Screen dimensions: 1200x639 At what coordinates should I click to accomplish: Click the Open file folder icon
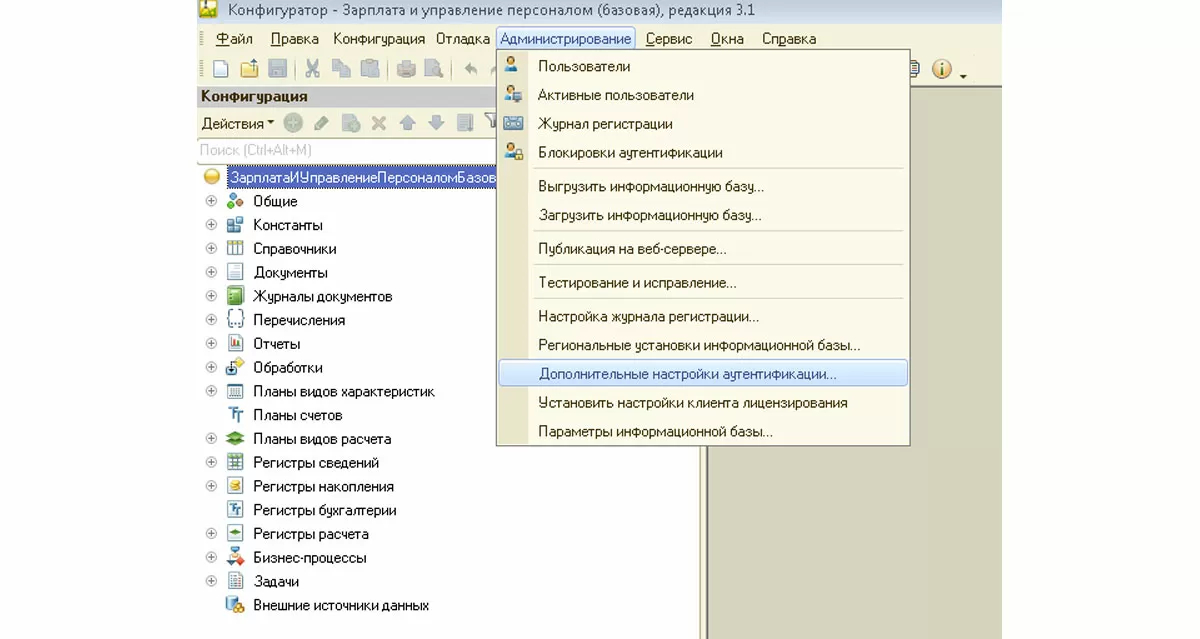pos(249,69)
